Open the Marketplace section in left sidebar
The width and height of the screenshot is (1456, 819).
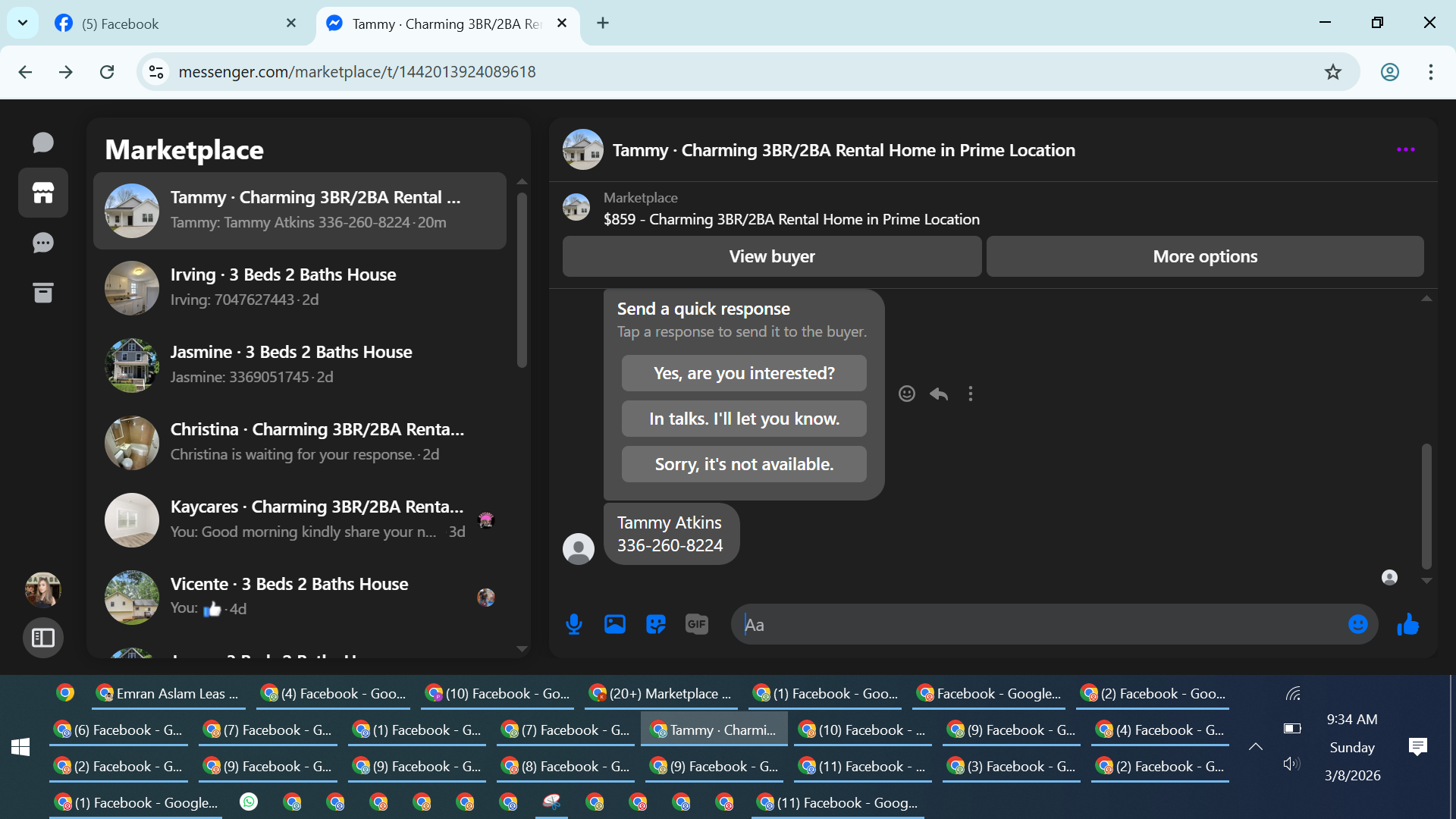click(x=43, y=193)
